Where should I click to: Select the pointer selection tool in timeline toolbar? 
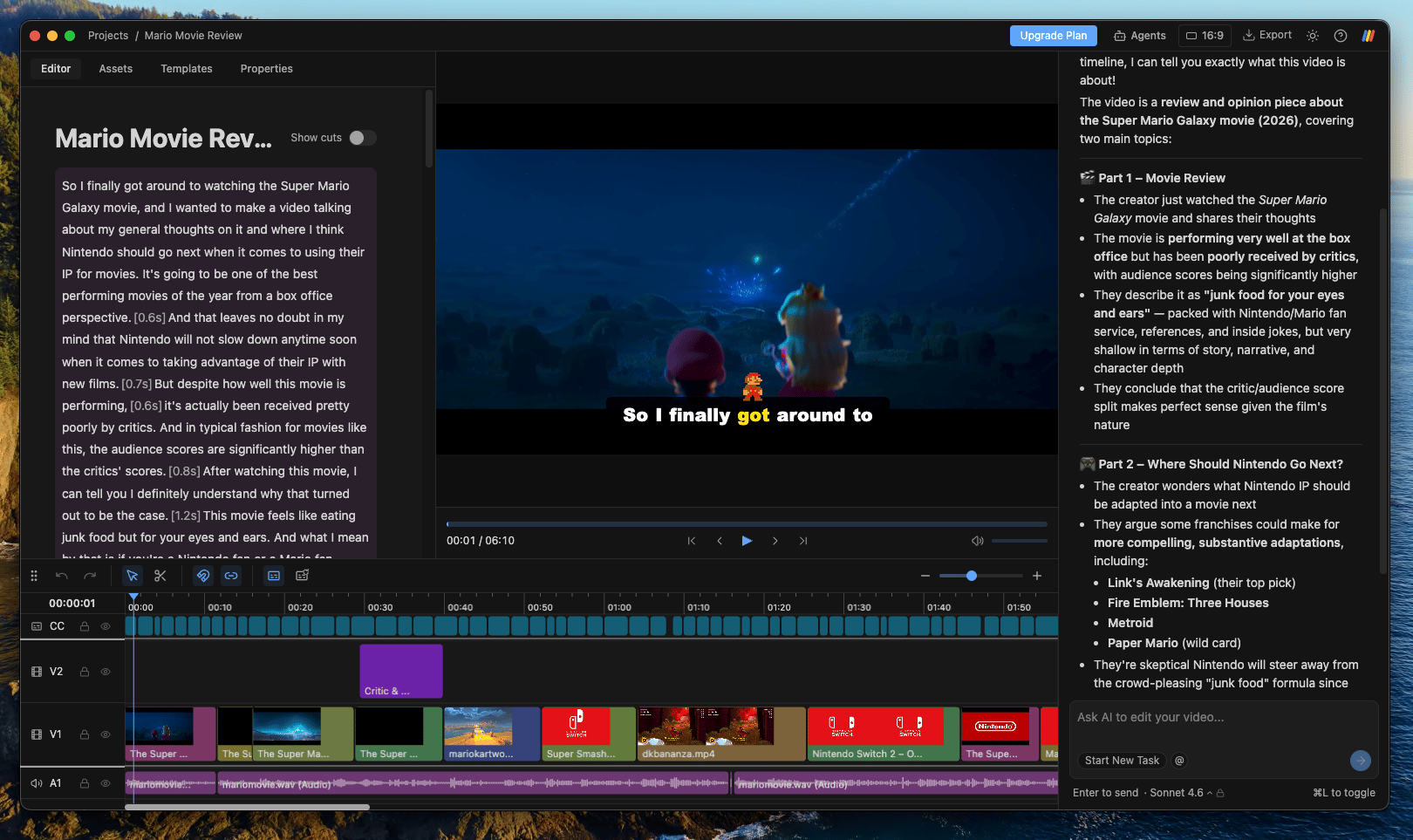point(132,576)
